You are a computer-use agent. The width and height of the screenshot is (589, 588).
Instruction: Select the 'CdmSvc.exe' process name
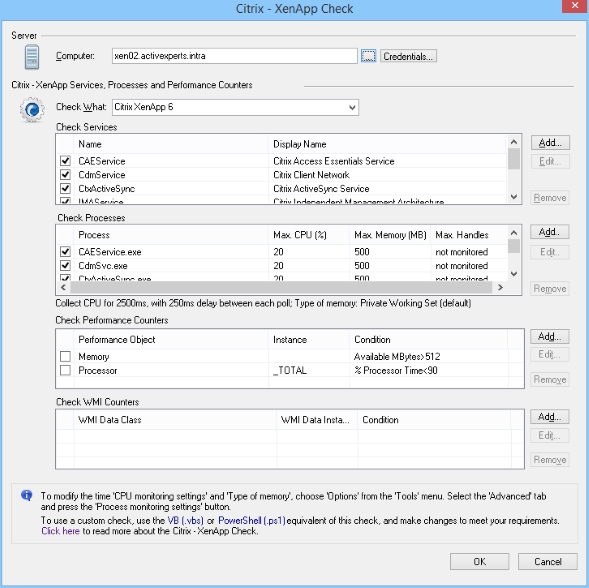tap(103, 266)
